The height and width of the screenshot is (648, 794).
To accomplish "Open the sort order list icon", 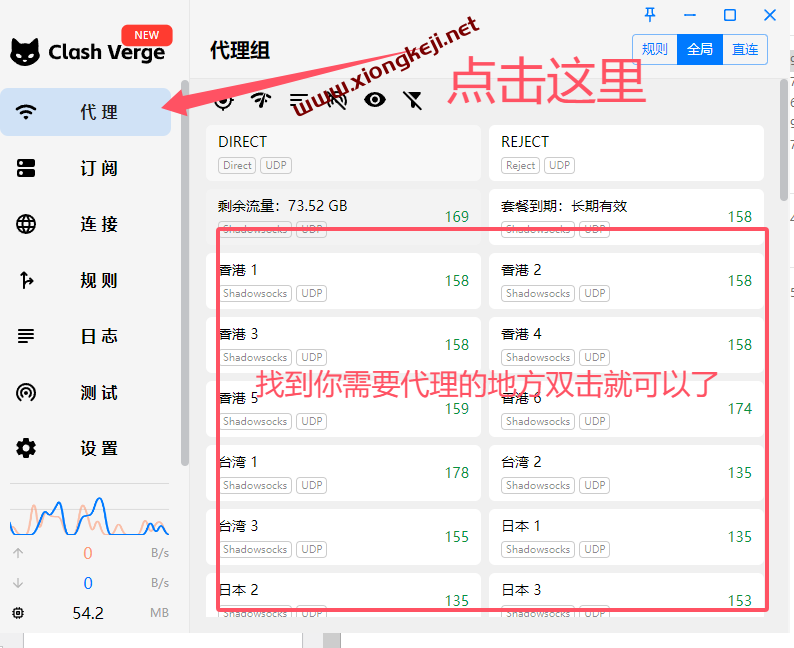I will tap(299, 99).
